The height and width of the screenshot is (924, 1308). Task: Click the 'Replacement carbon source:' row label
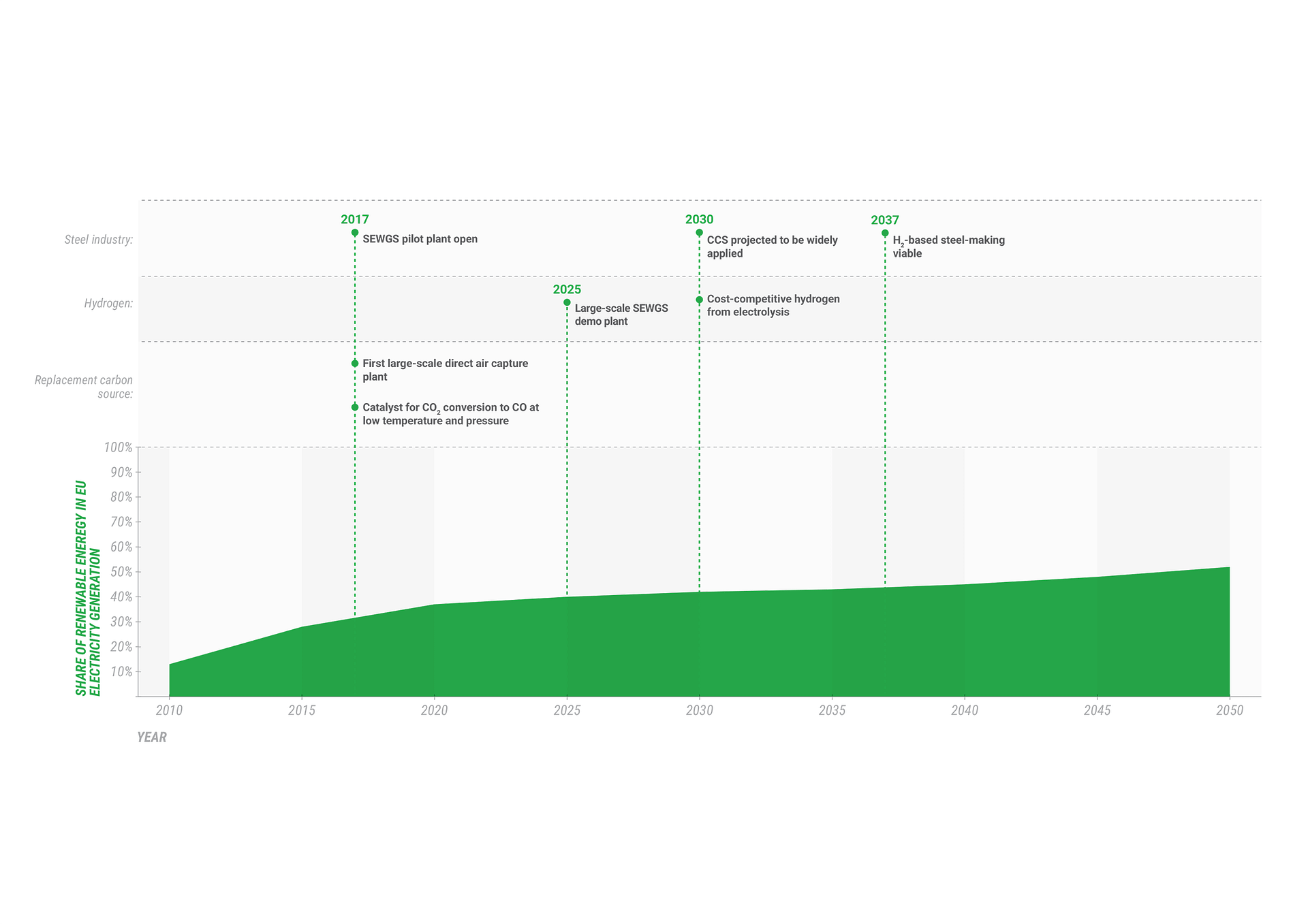[x=84, y=387]
